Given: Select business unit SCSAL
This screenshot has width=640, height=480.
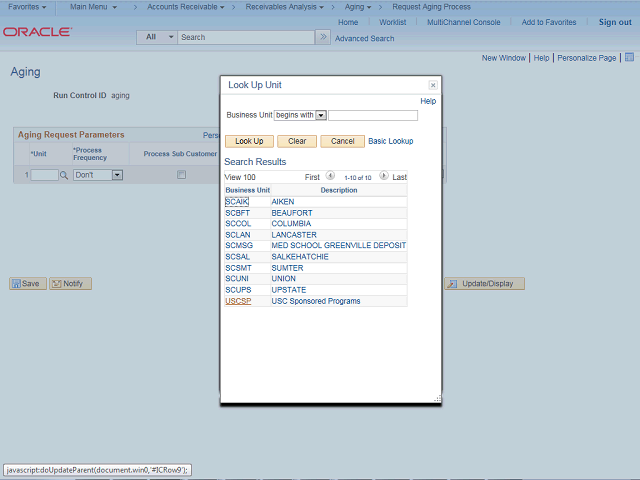Looking at the screenshot, I should tap(238, 257).
